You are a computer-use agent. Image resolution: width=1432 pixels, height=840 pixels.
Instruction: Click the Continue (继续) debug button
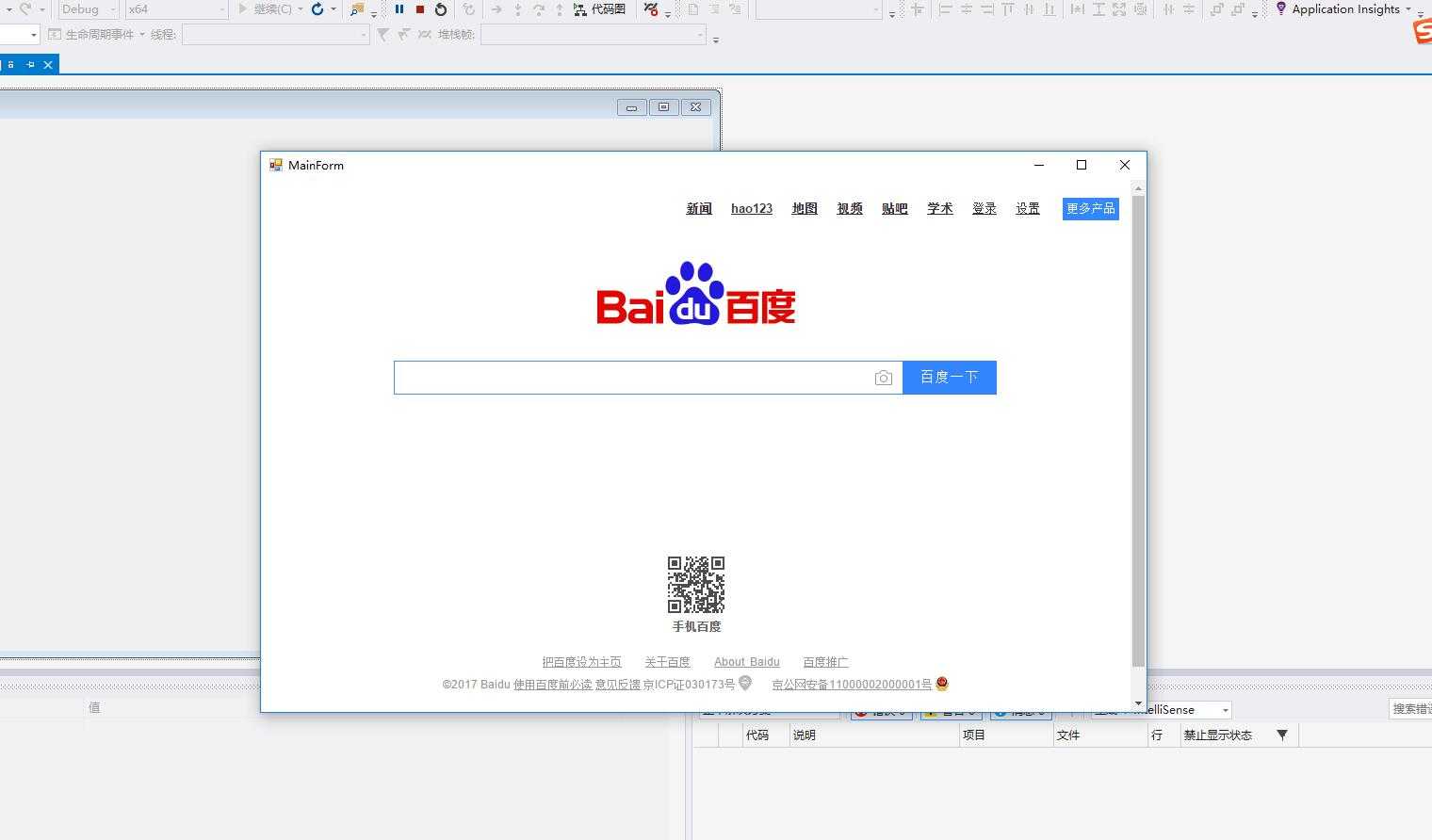[x=264, y=9]
